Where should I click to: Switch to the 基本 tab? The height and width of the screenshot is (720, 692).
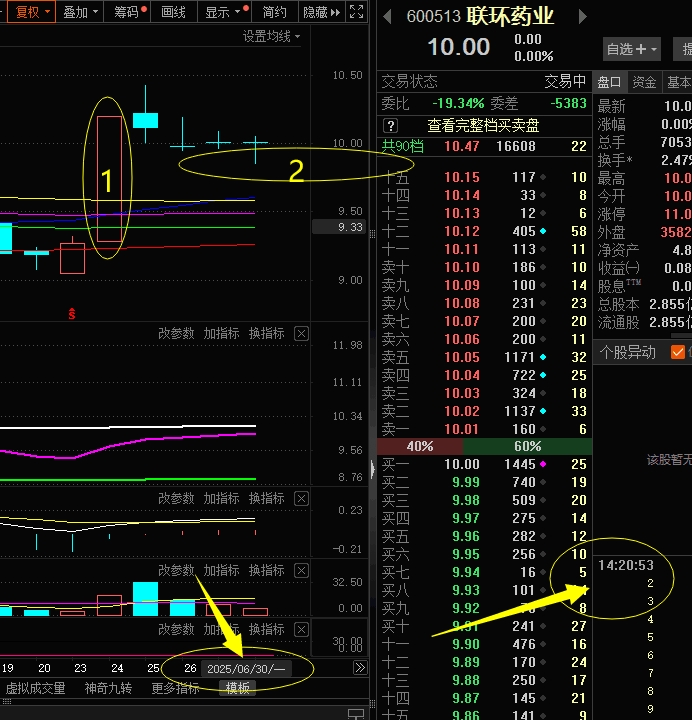[x=679, y=82]
